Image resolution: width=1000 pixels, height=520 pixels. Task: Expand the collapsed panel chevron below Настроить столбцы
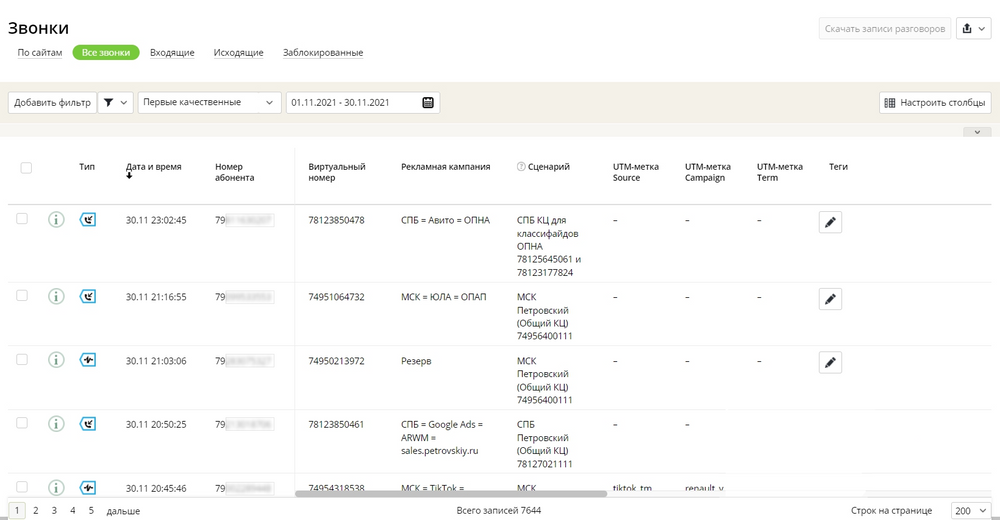pos(976,132)
